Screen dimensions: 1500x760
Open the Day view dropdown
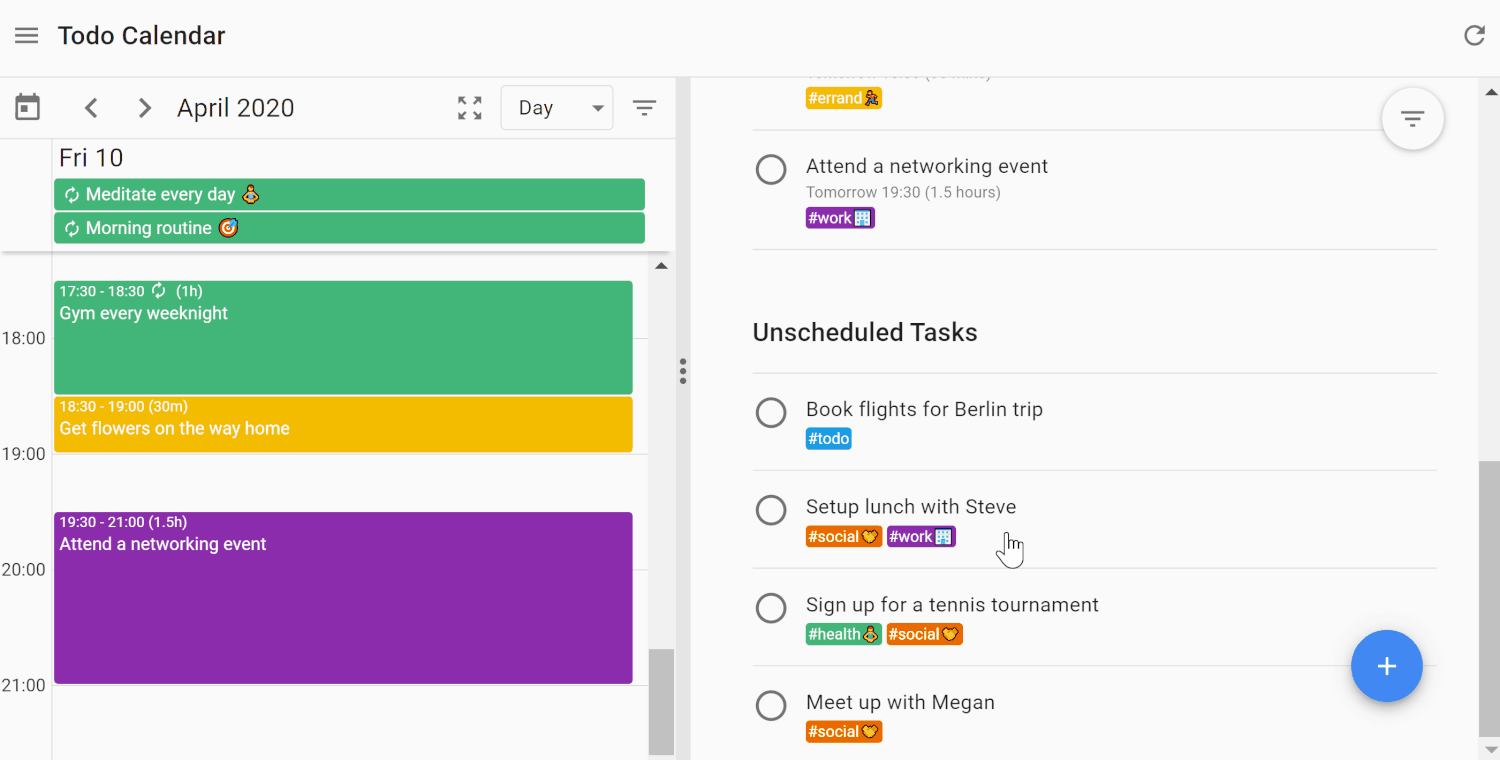[x=557, y=108]
